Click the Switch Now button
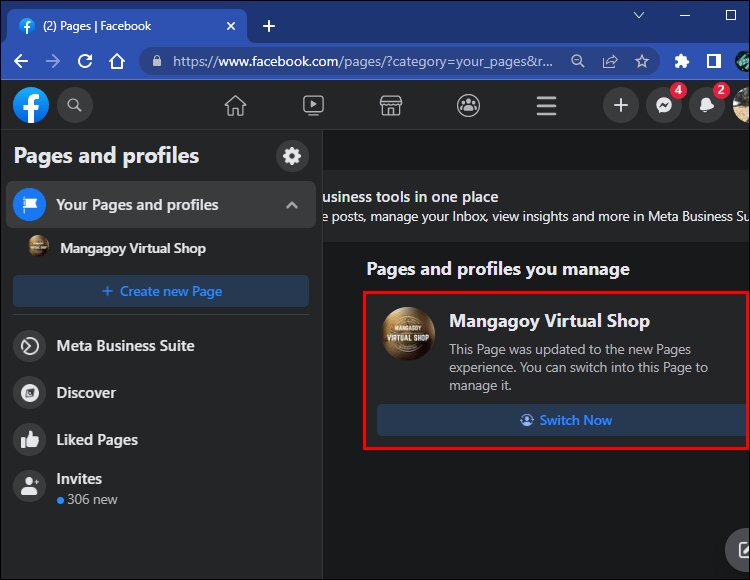750x580 pixels. [x=562, y=420]
